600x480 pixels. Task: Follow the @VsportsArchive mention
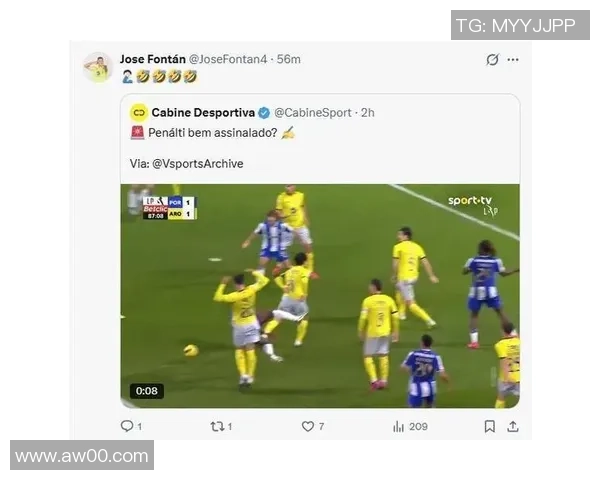point(197,163)
